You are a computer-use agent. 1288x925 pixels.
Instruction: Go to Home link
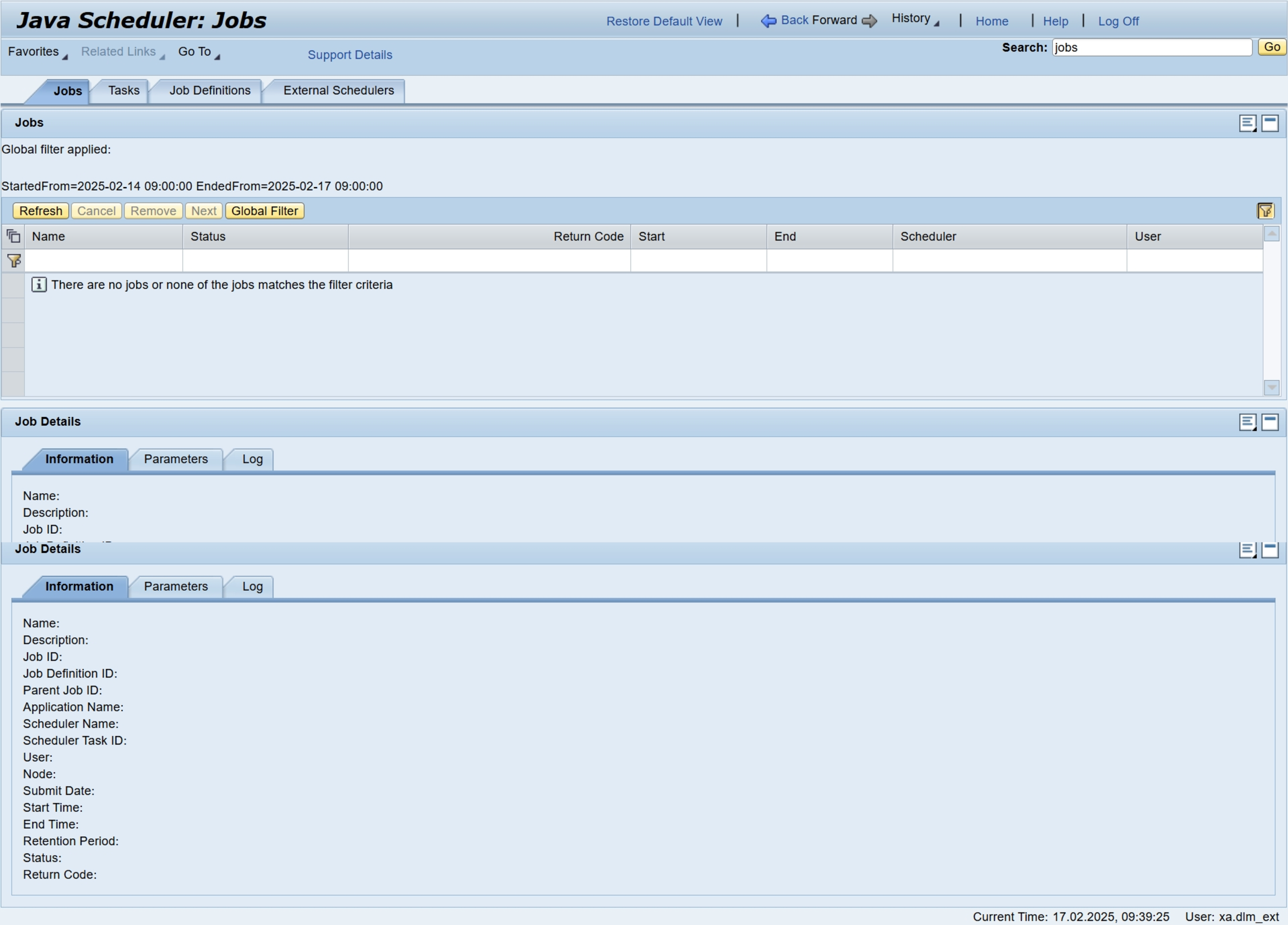pos(992,22)
